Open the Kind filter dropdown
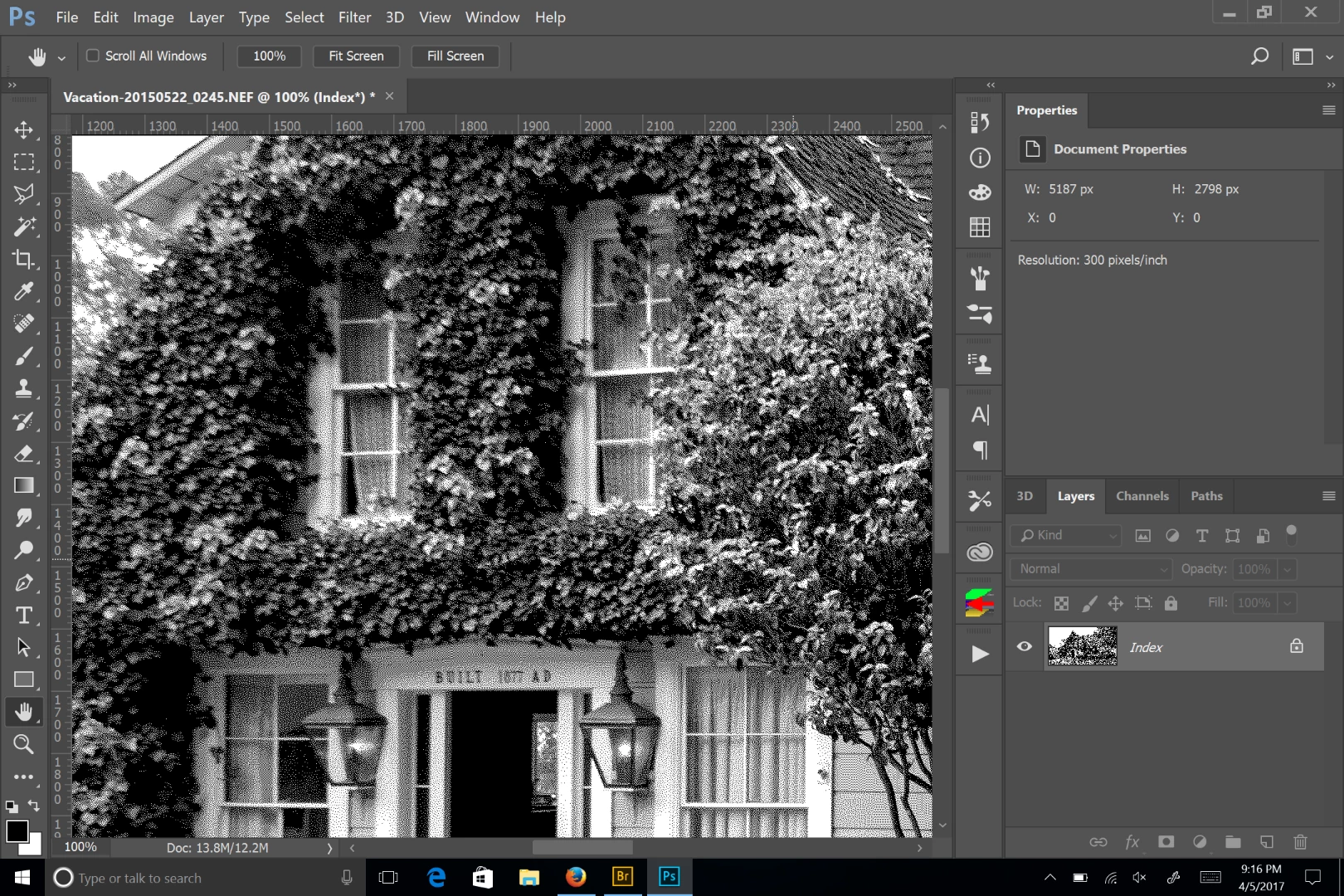The height and width of the screenshot is (896, 1344). 1067,536
